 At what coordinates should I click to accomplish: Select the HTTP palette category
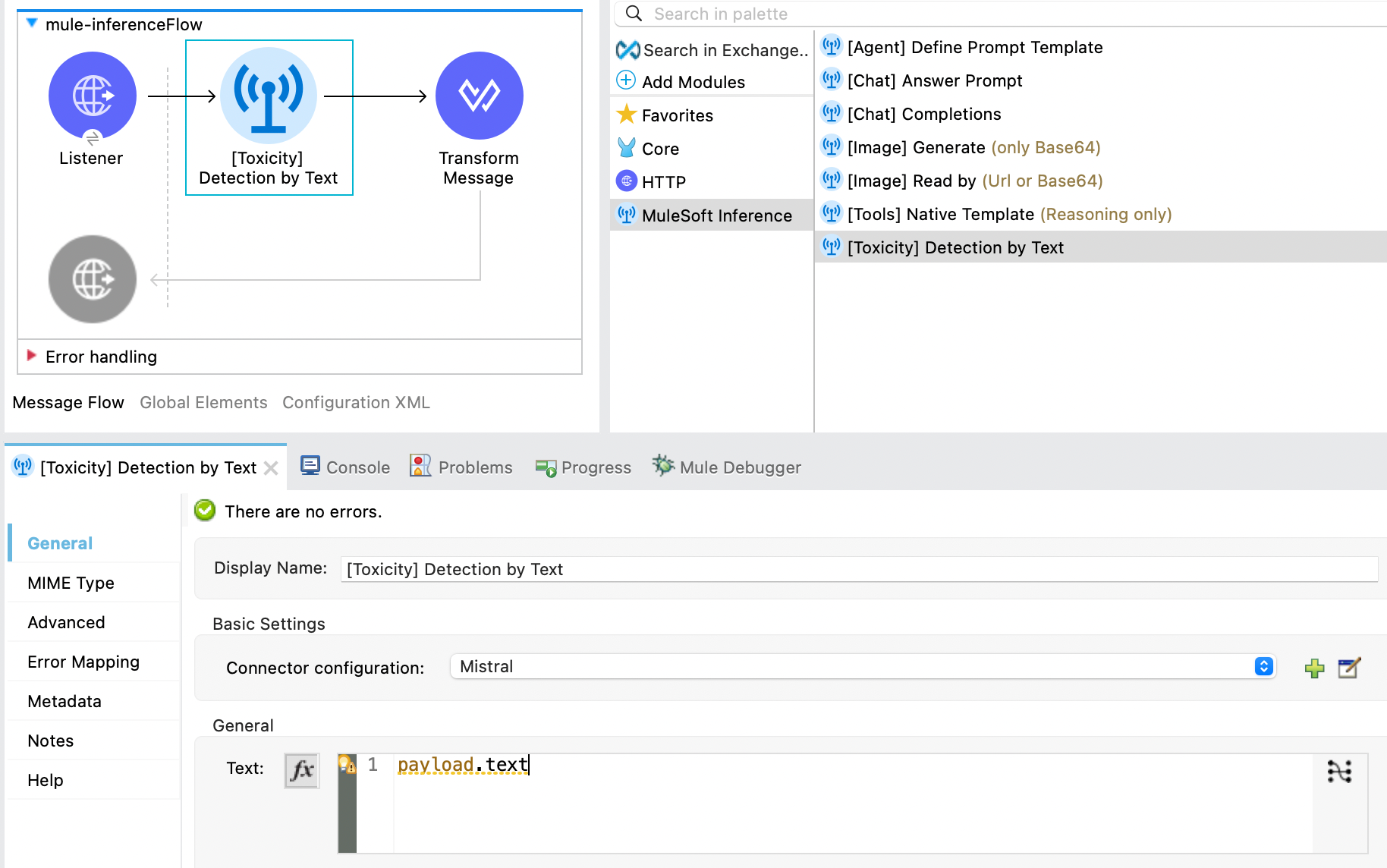click(x=664, y=182)
